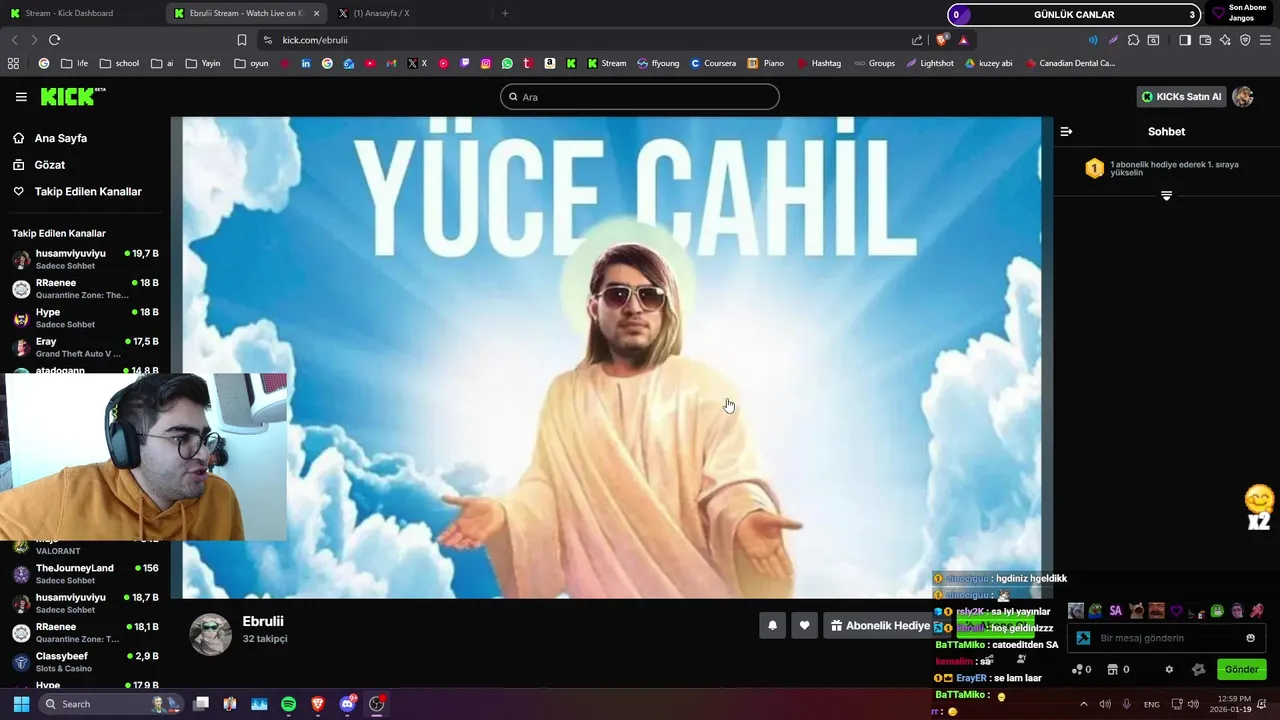Open the Kick sidebar hamburger menu
1280x720 pixels.
coord(21,97)
